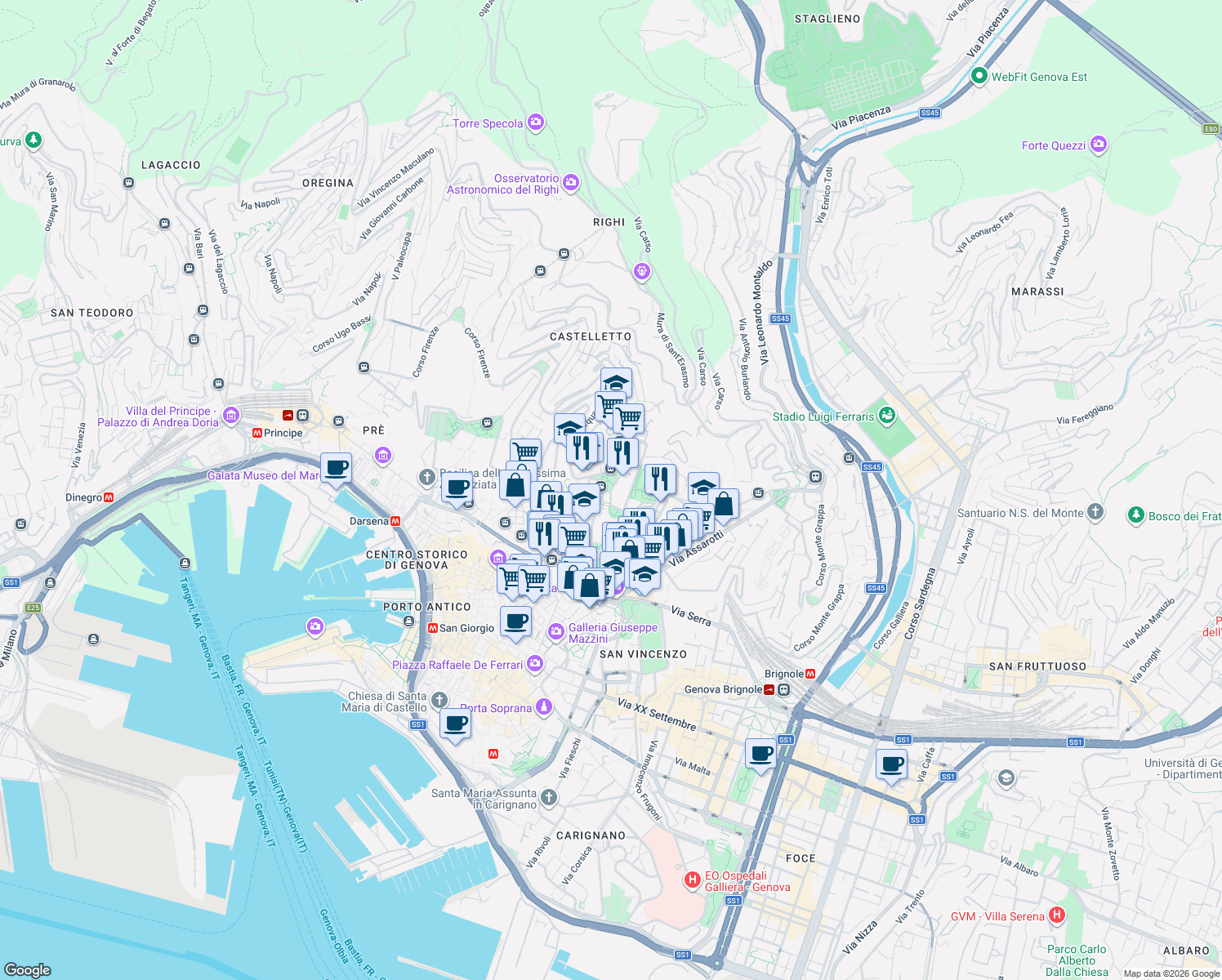Open the Bosco dei Frati park icon
The height and width of the screenshot is (980, 1222).
tap(1135, 515)
